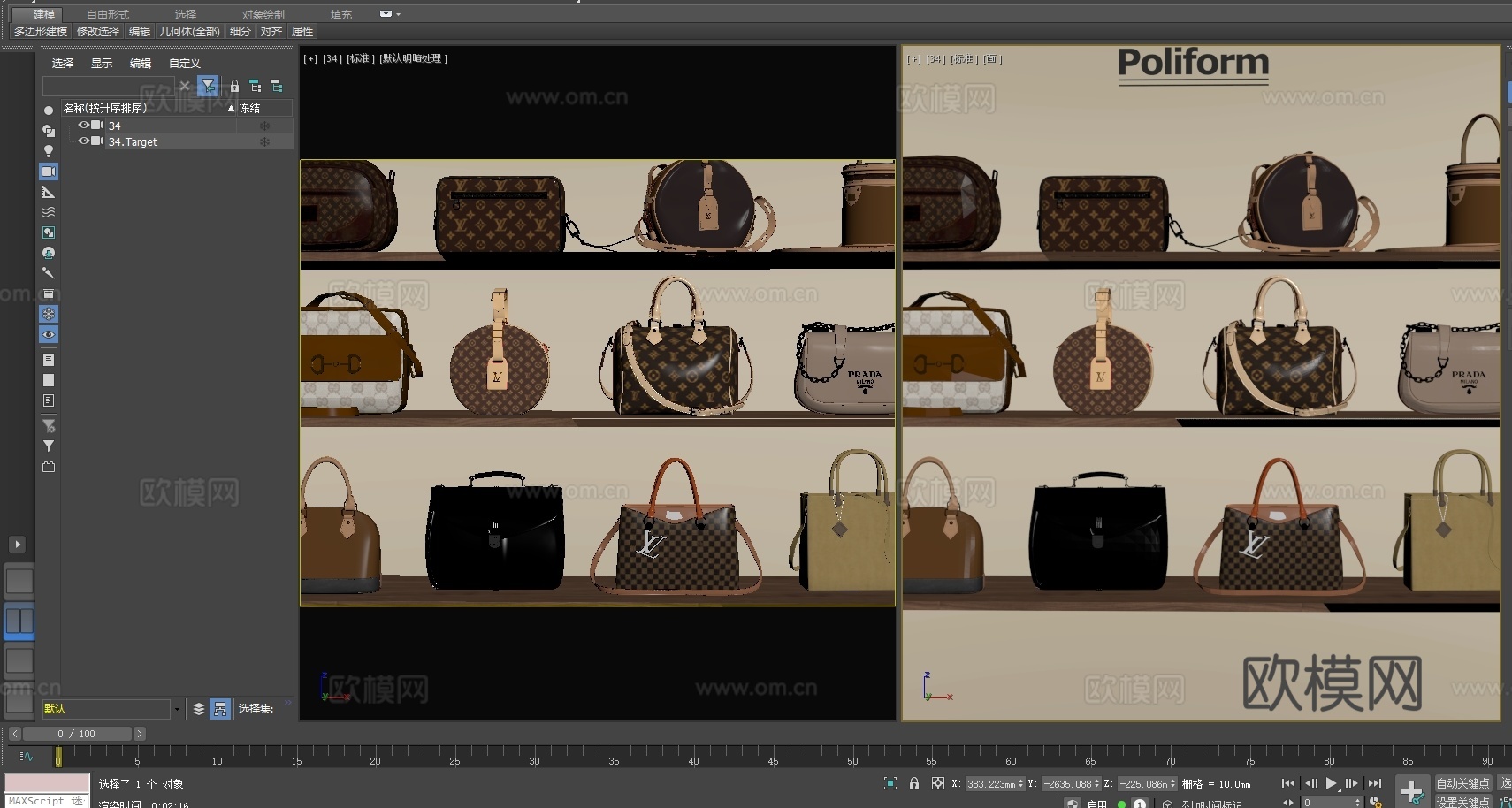Toggle the helpers filter icon
The height and width of the screenshot is (808, 1512).
click(49, 192)
